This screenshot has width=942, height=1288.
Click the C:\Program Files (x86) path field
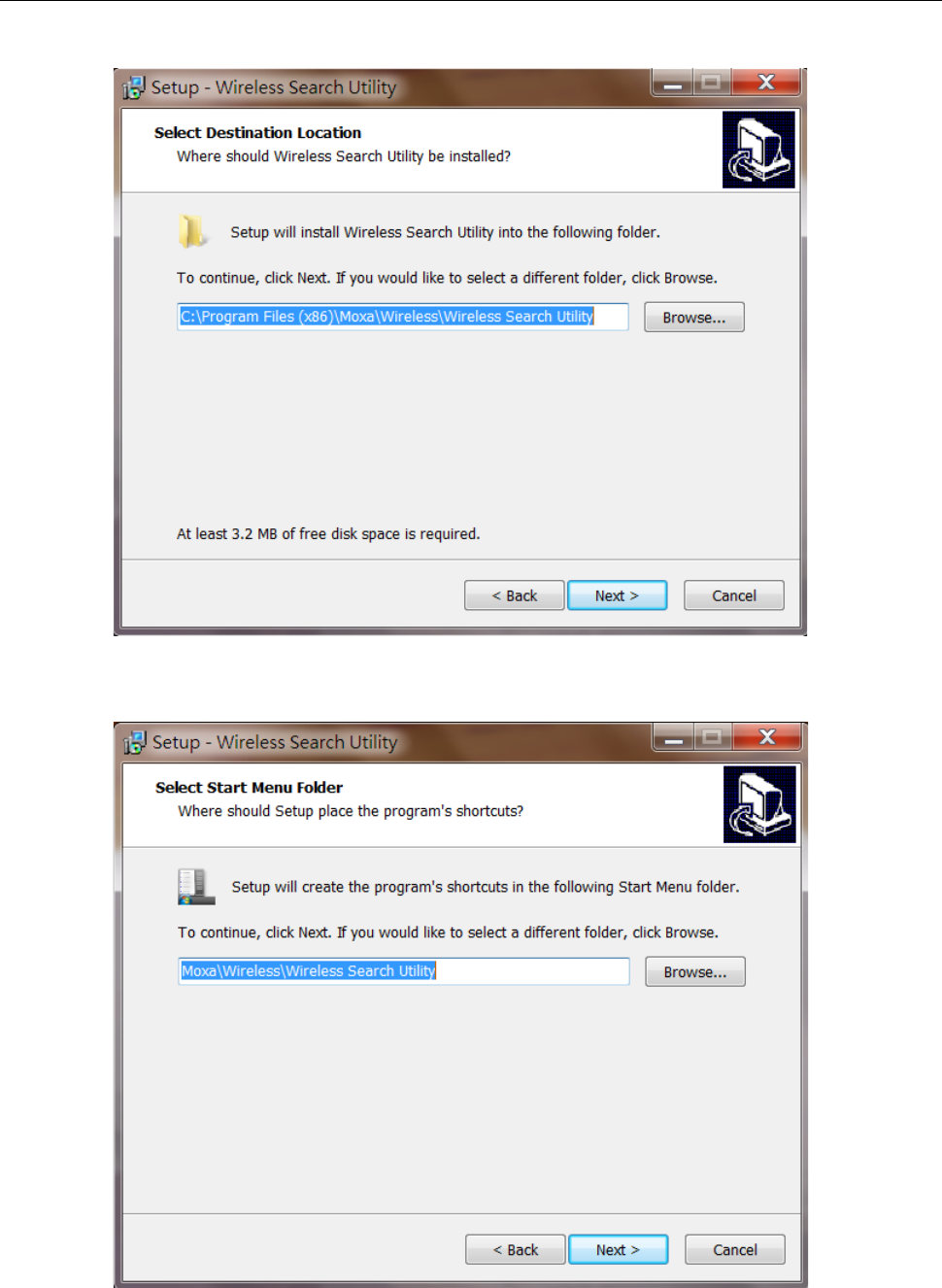(403, 317)
